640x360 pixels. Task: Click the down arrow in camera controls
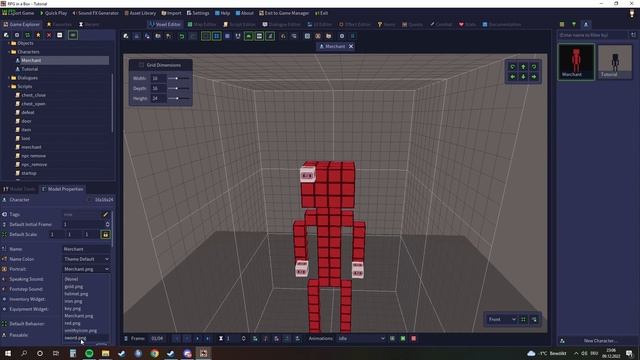coord(523,77)
